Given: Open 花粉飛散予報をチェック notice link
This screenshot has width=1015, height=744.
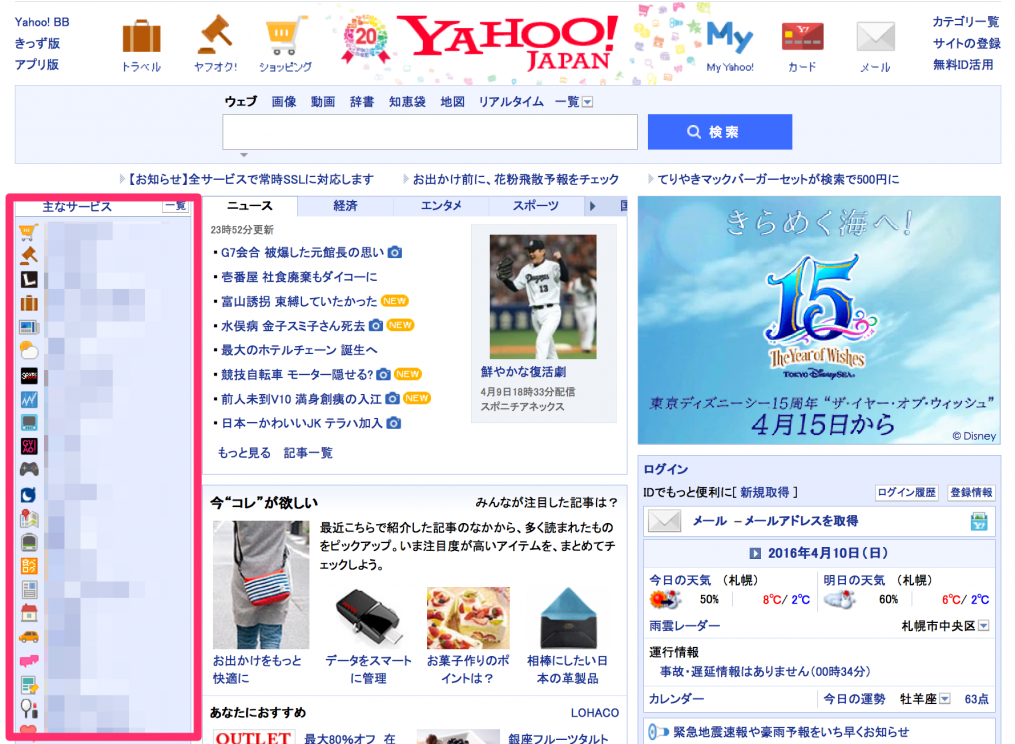Looking at the screenshot, I should [x=515, y=179].
